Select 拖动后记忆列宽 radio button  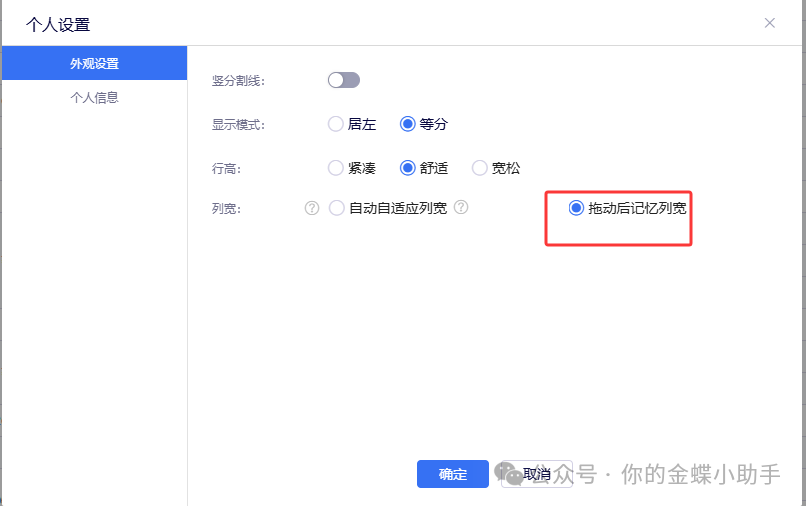pos(576,208)
